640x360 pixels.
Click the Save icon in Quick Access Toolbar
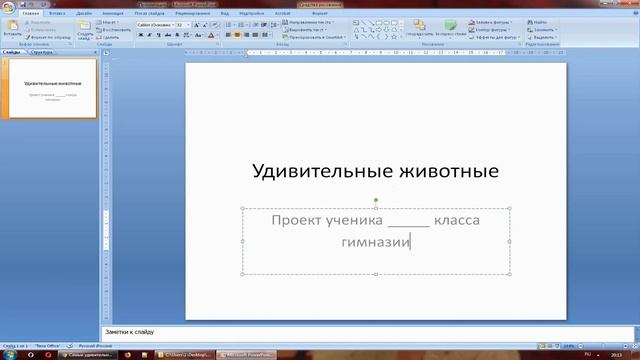tap(22, 4)
